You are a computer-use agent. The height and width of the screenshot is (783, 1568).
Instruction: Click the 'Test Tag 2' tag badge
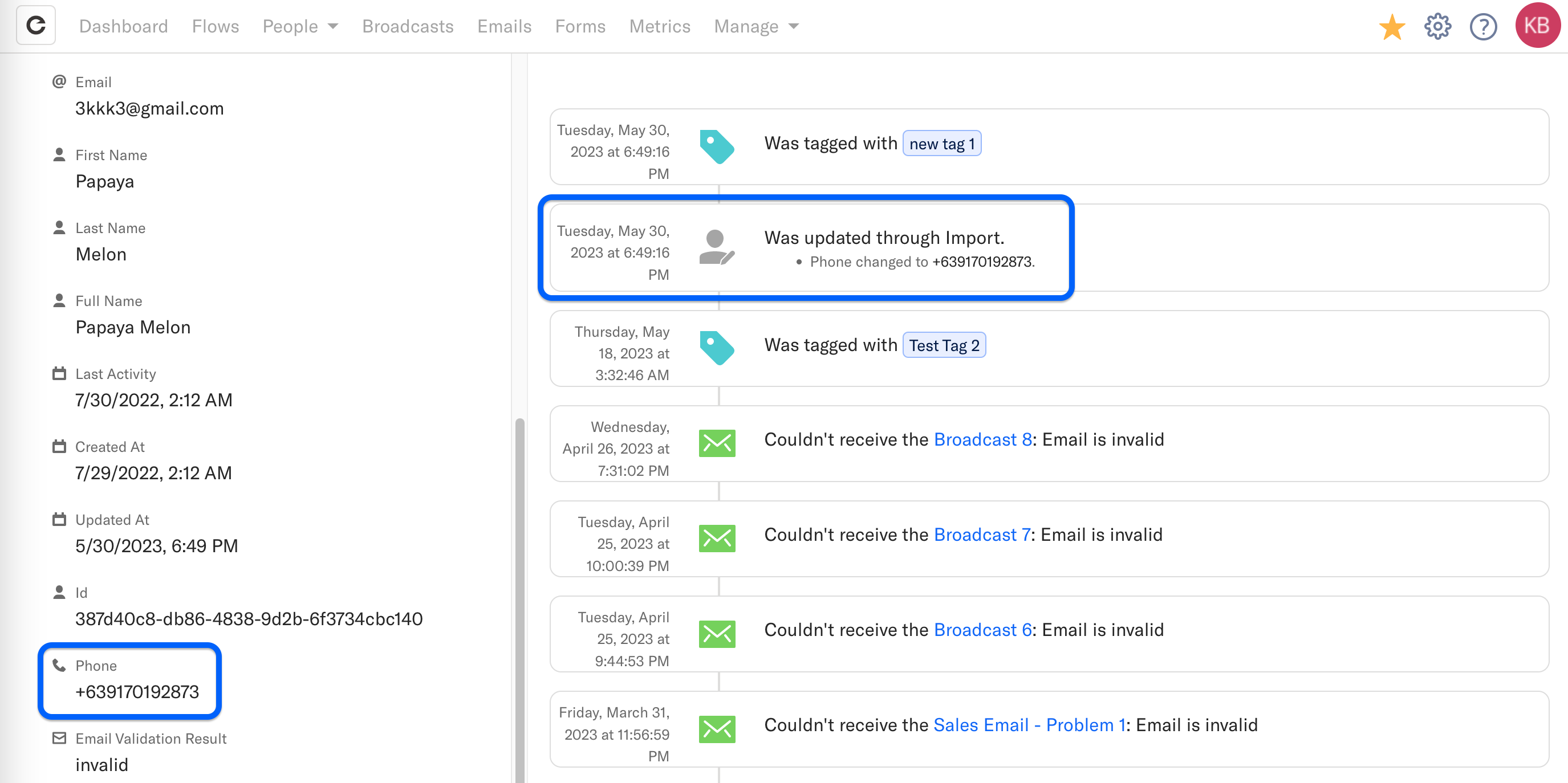944,345
